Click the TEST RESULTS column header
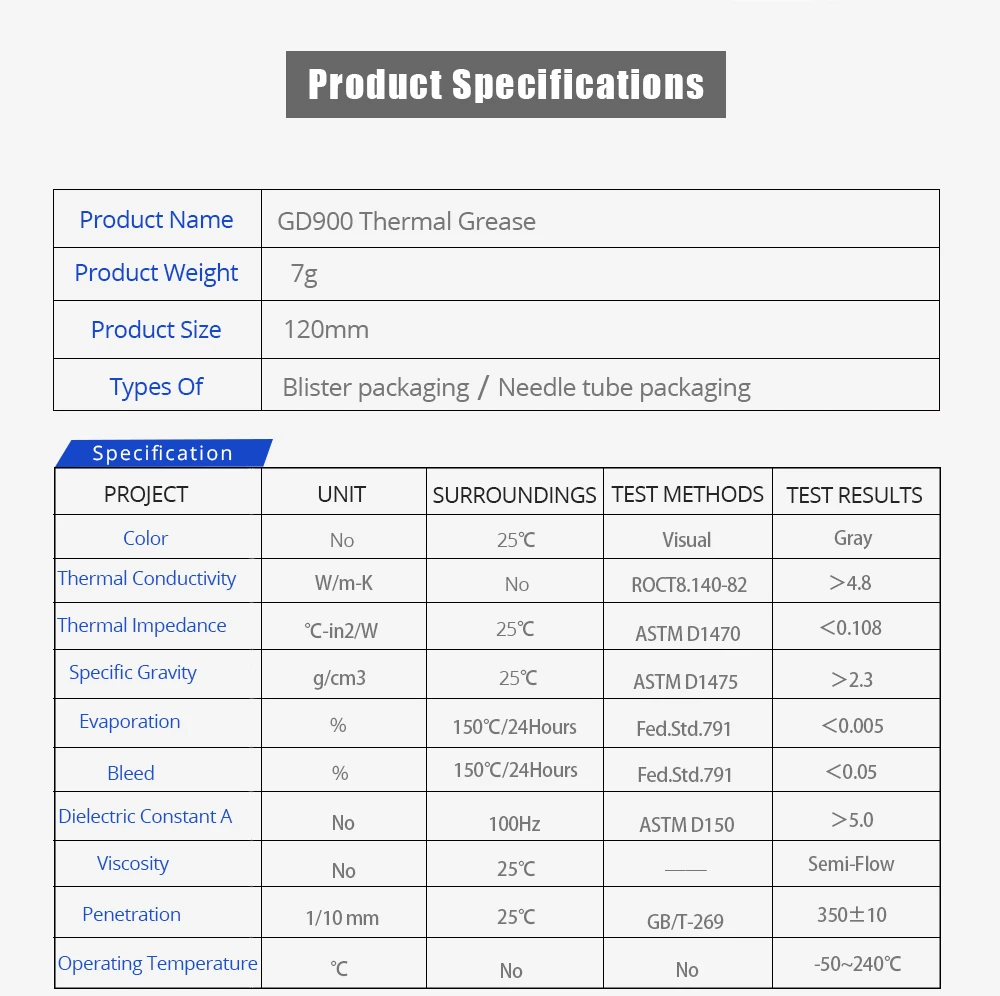 (x=854, y=495)
